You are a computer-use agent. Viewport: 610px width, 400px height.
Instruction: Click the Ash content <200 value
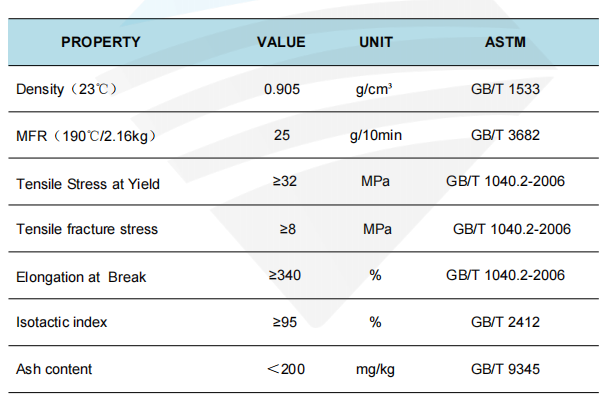click(x=286, y=369)
